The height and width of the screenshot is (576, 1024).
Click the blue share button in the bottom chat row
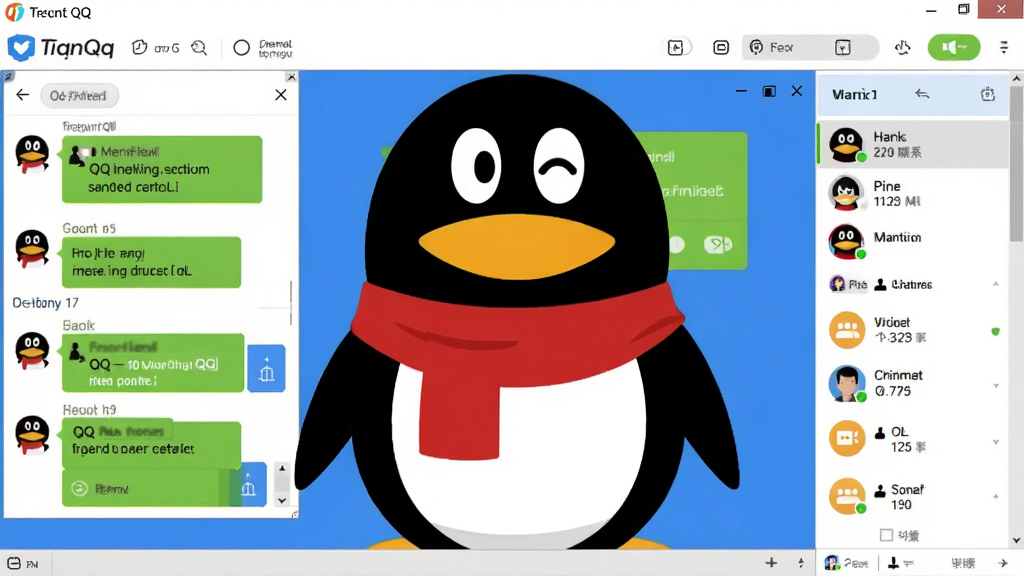pyautogui.click(x=248, y=485)
